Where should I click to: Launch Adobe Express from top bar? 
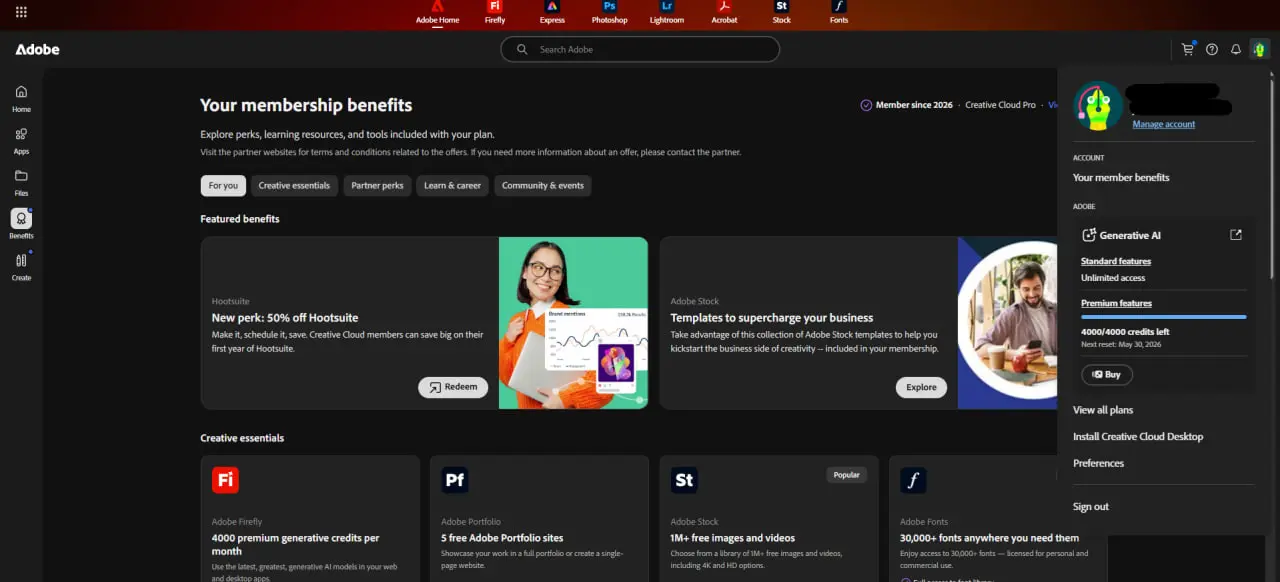click(552, 13)
